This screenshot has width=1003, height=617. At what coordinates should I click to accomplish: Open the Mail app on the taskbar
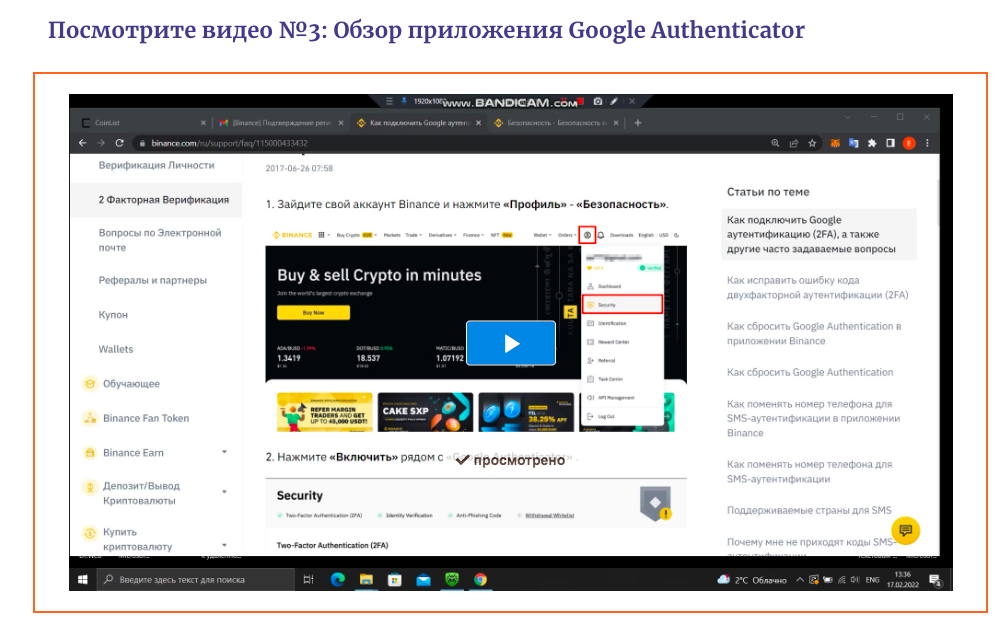point(423,579)
